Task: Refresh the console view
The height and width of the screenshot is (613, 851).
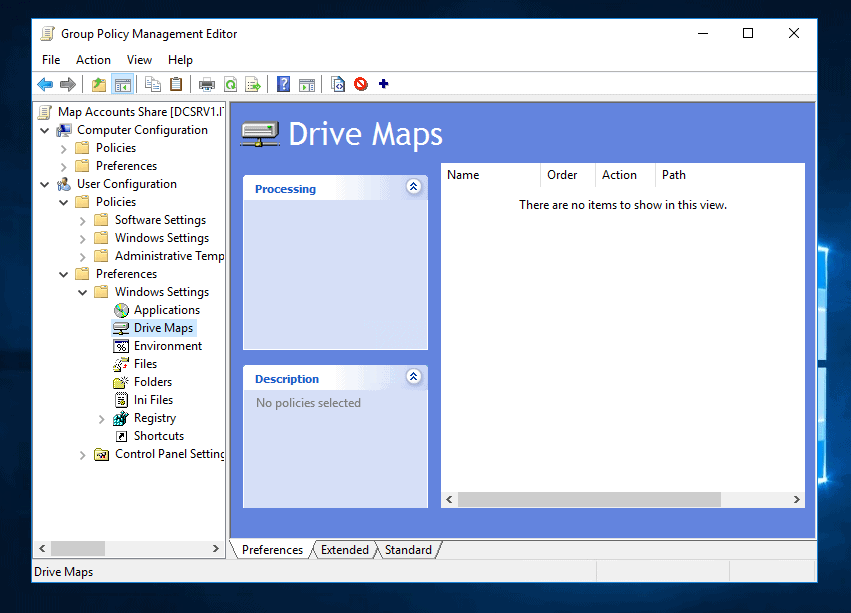Action: (x=229, y=84)
